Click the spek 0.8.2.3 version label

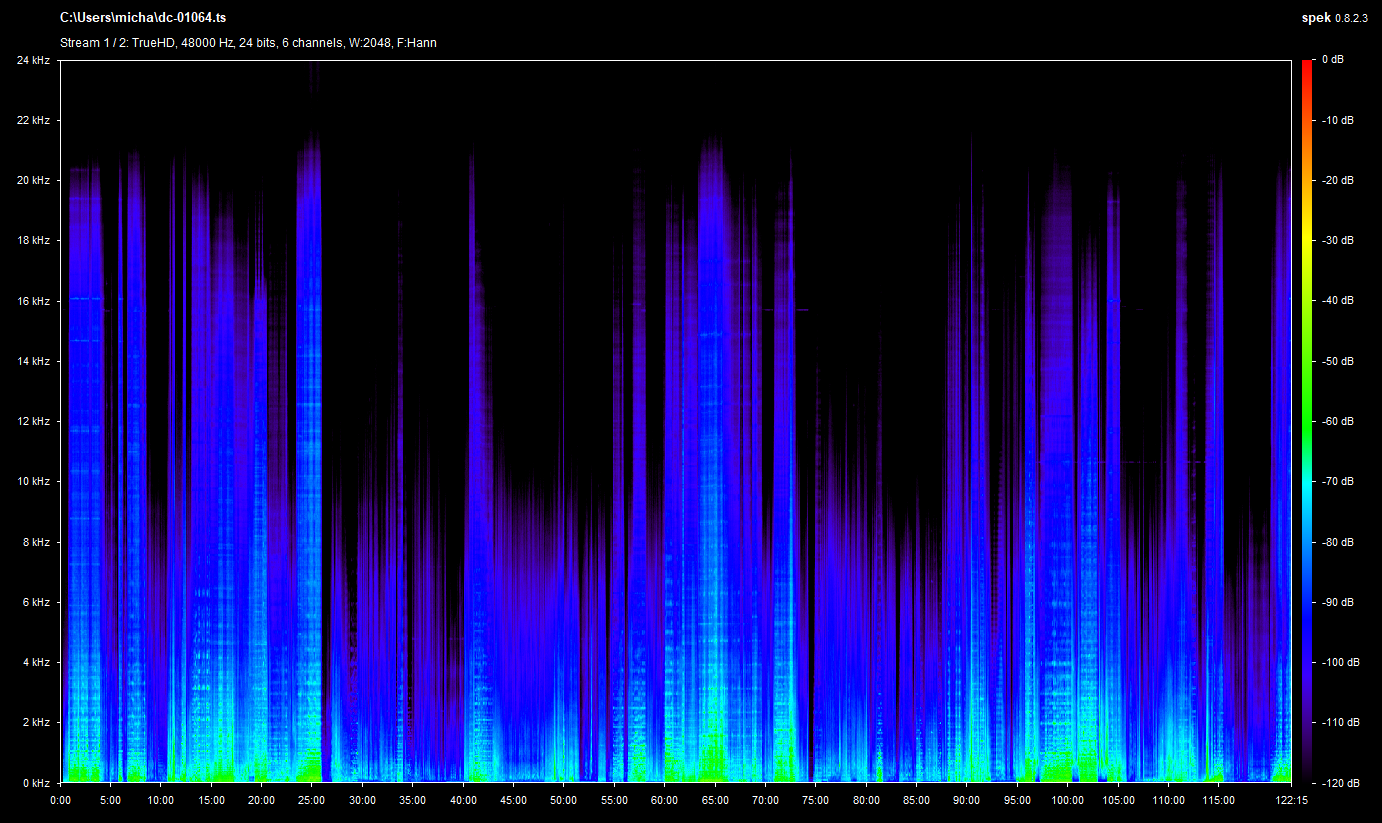click(1336, 18)
